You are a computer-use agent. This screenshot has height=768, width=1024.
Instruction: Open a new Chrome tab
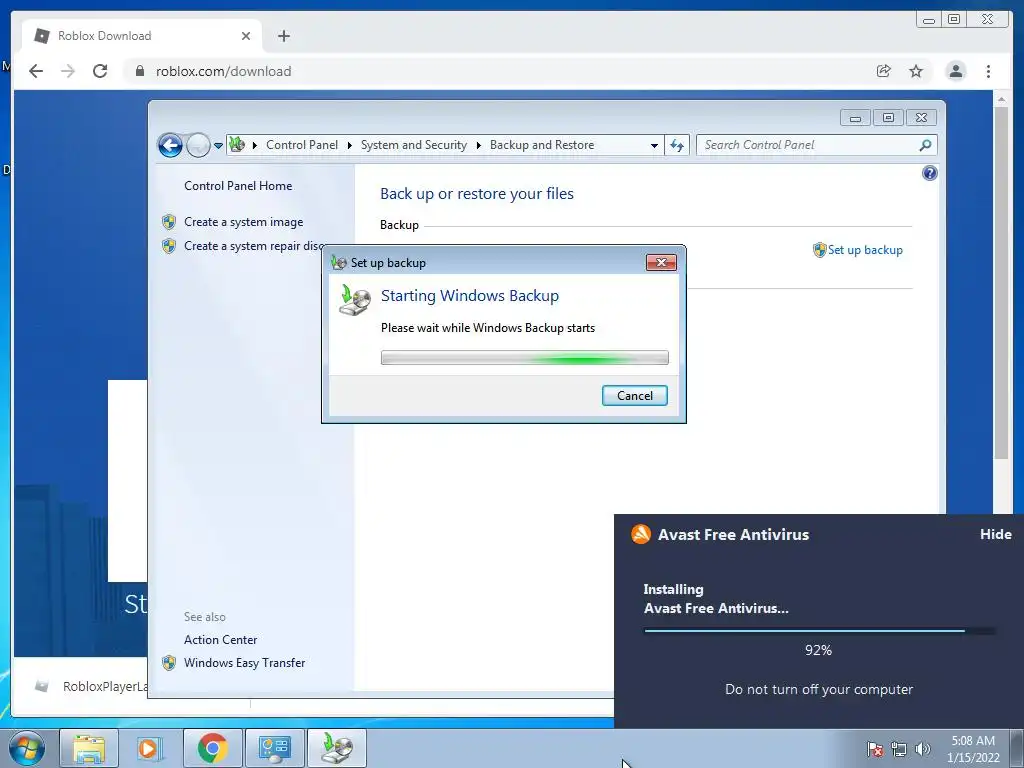click(x=283, y=36)
